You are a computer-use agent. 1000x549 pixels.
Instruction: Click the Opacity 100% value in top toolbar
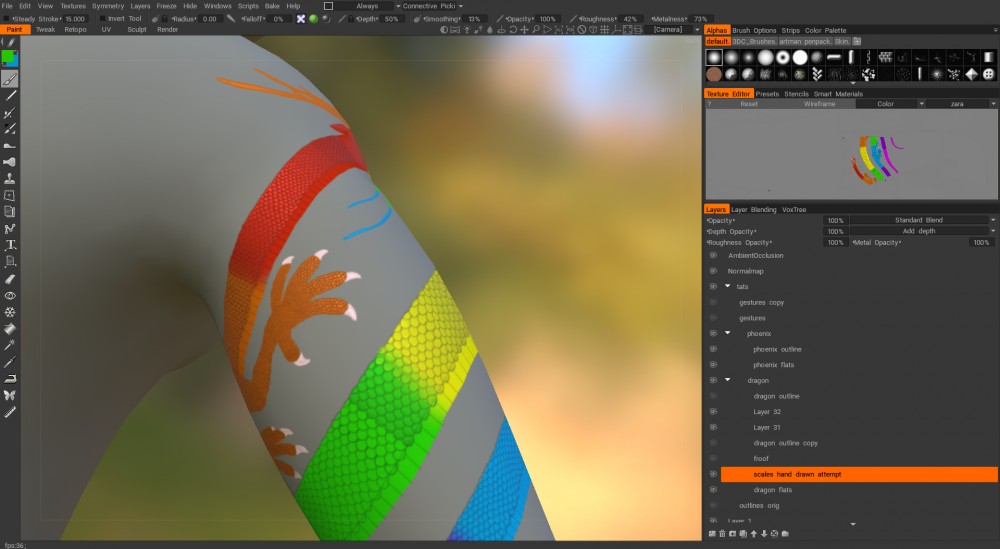547,18
